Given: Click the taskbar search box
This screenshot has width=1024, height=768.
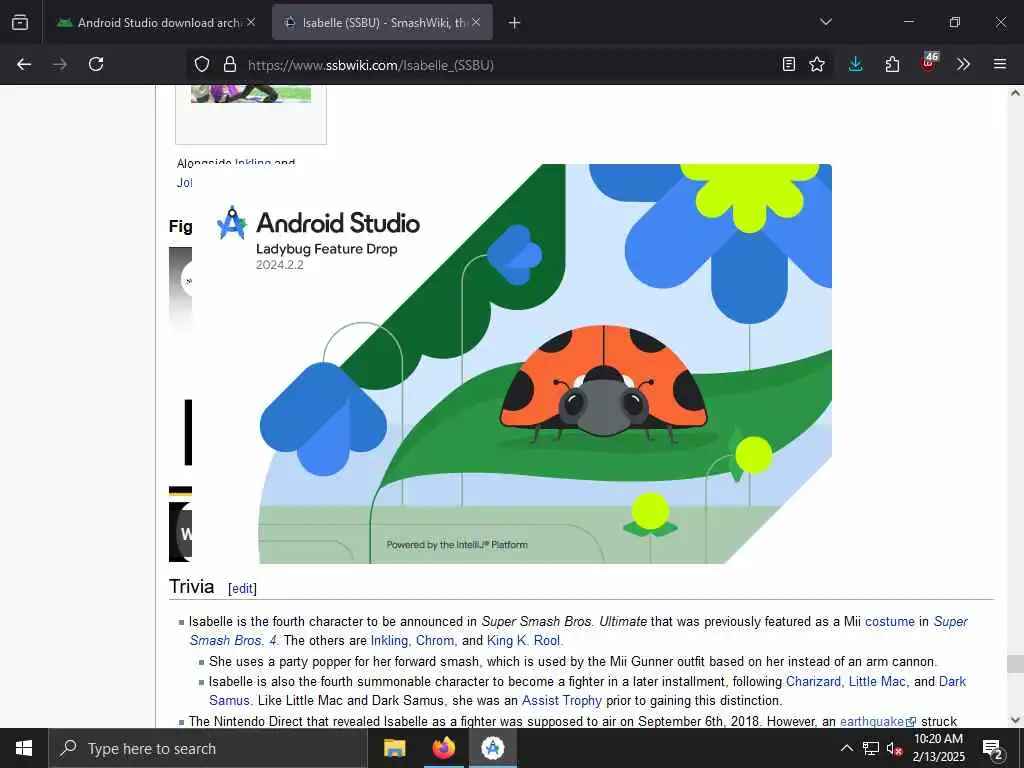Looking at the screenshot, I should click(208, 748).
